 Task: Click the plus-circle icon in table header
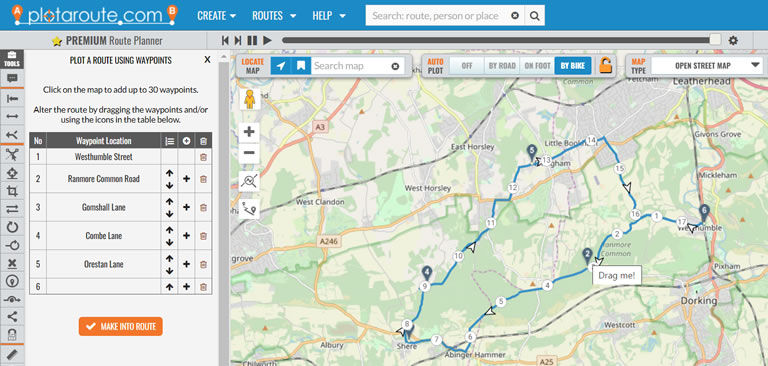coord(187,141)
